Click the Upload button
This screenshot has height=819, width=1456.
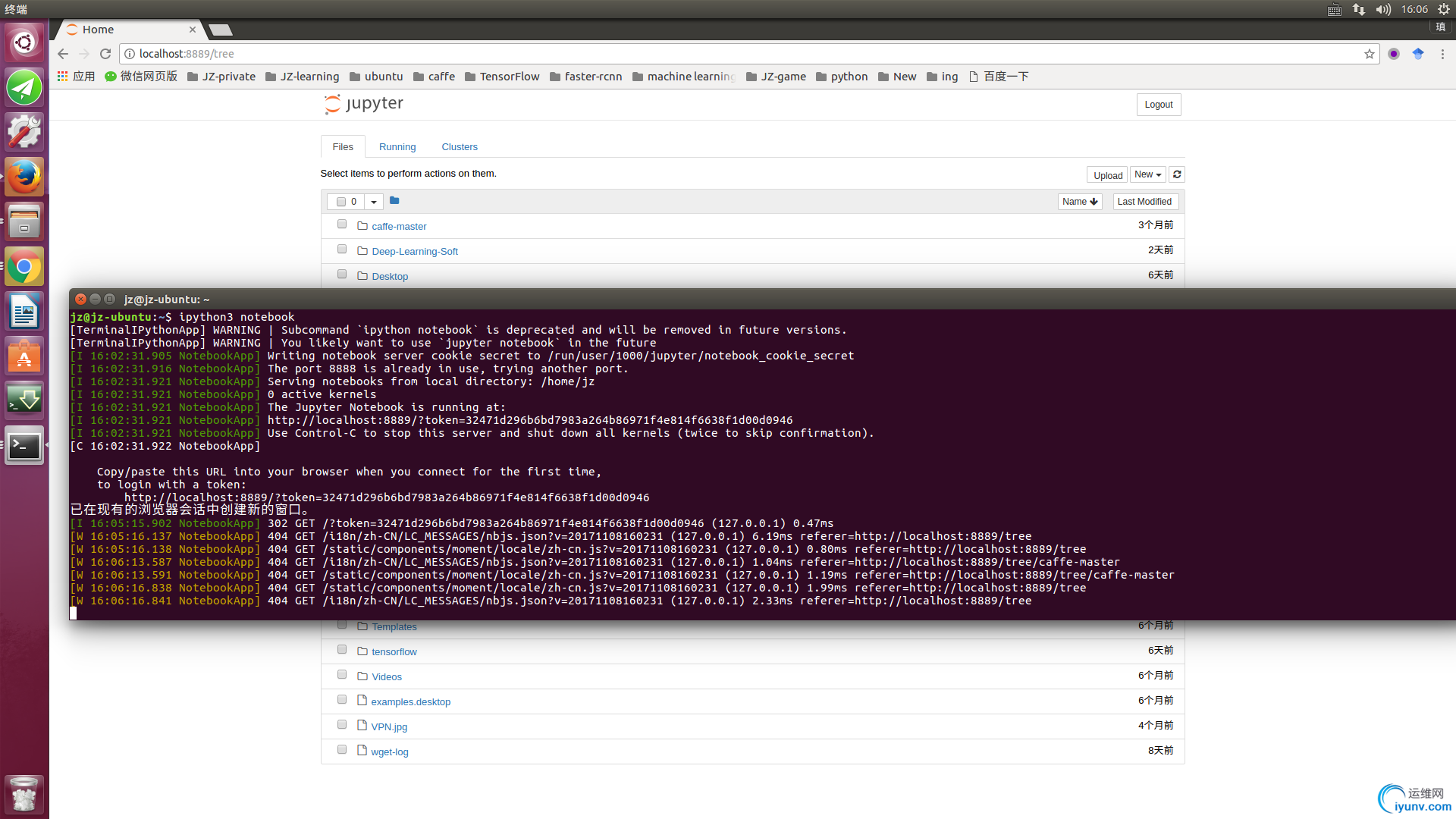[x=1107, y=175]
